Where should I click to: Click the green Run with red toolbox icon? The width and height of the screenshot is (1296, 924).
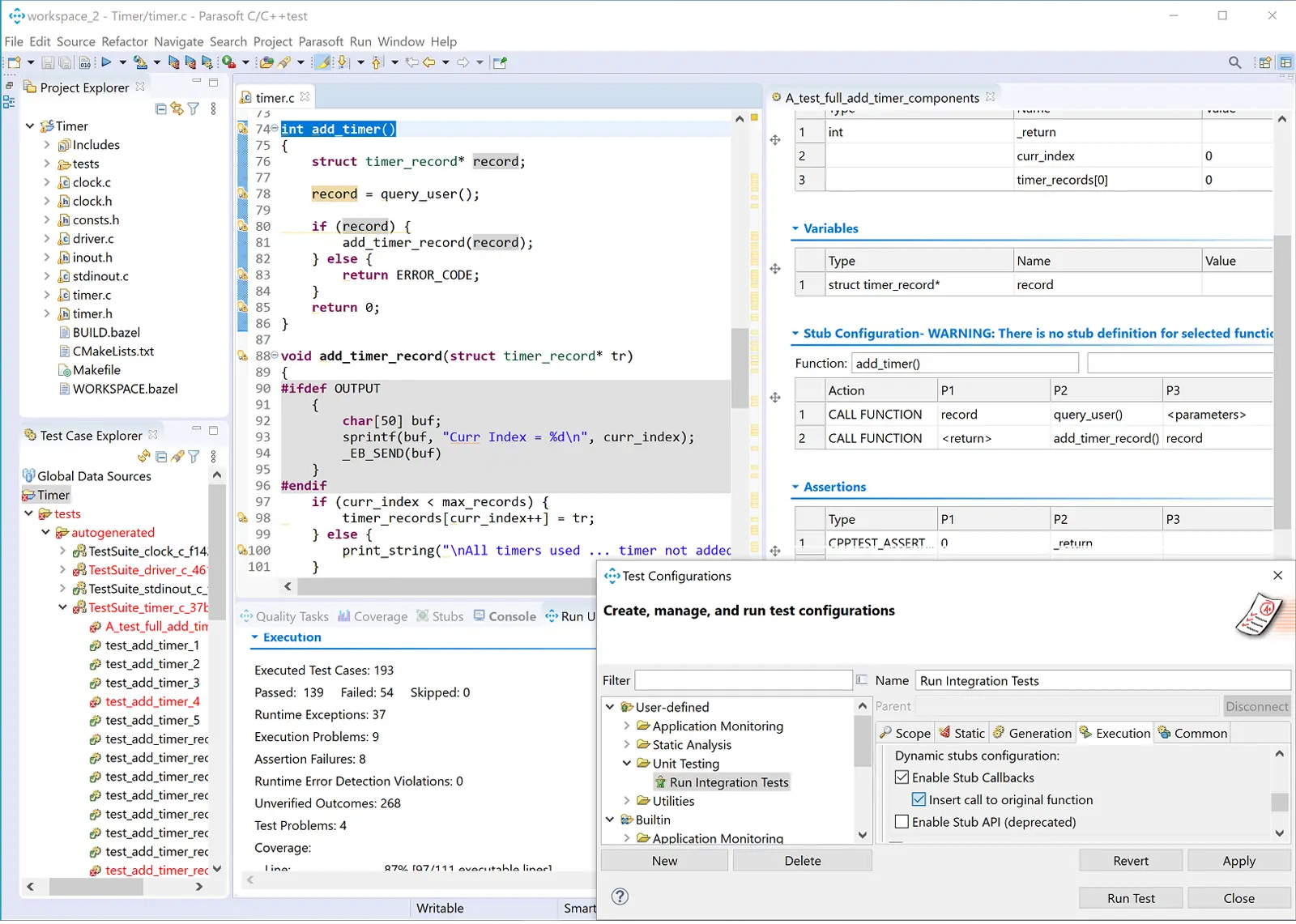228,62
